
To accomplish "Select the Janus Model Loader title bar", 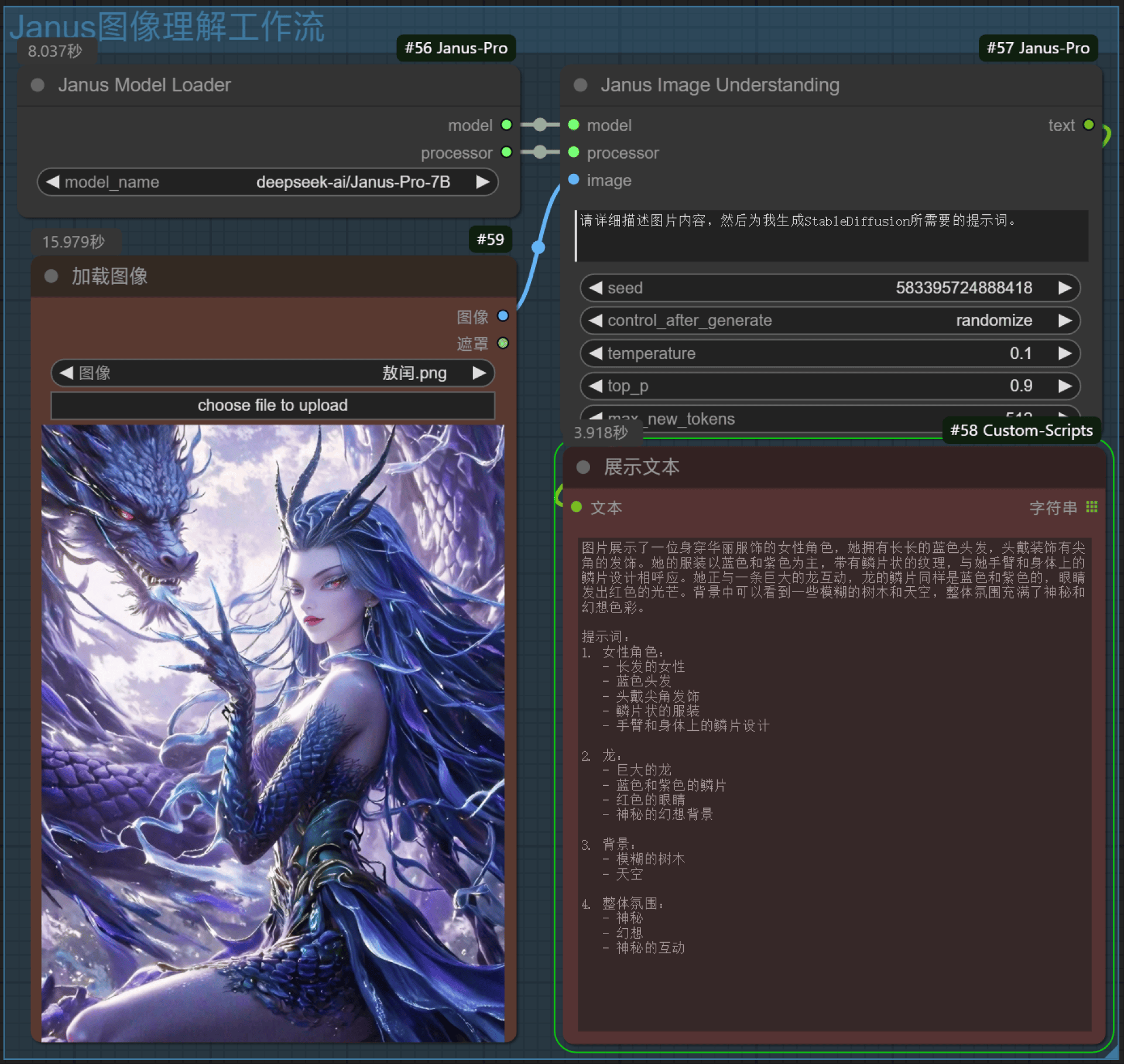I will 269,85.
